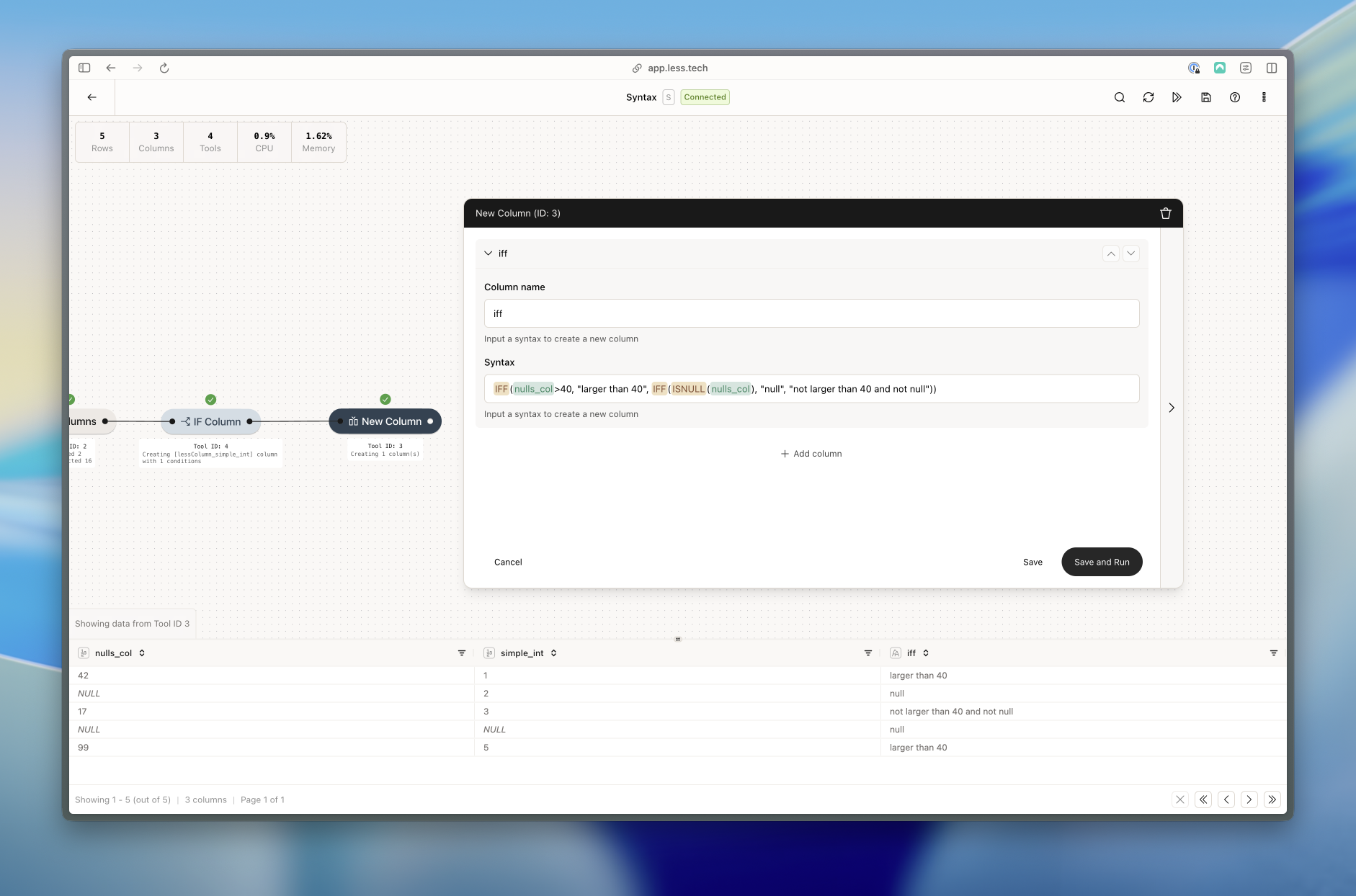This screenshot has height=896, width=1356.
Task: Click the app back arrow near Syntax title
Action: (x=92, y=97)
